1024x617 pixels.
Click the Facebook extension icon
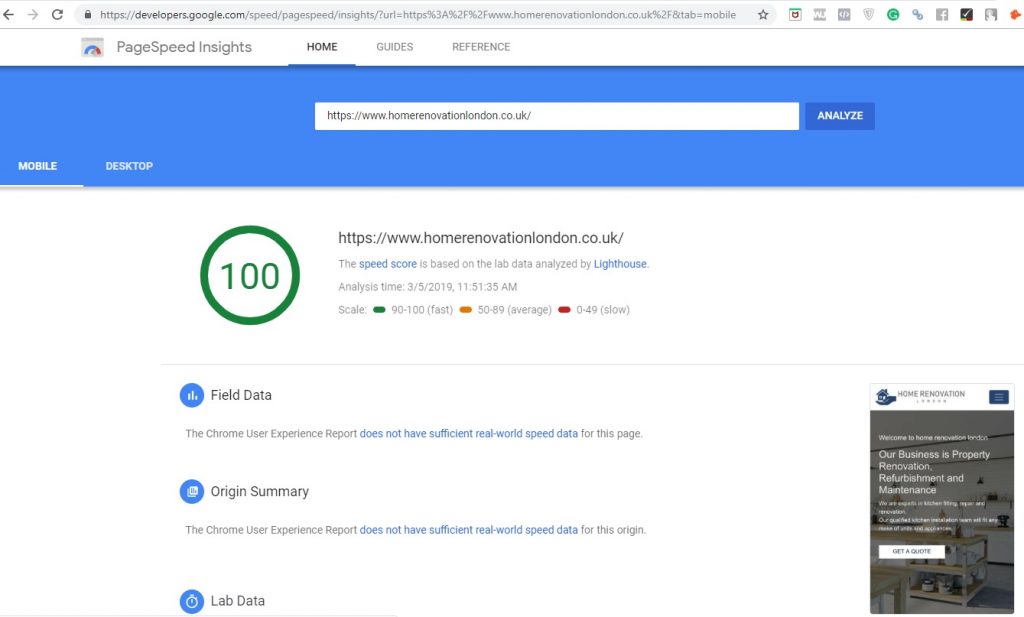941,15
